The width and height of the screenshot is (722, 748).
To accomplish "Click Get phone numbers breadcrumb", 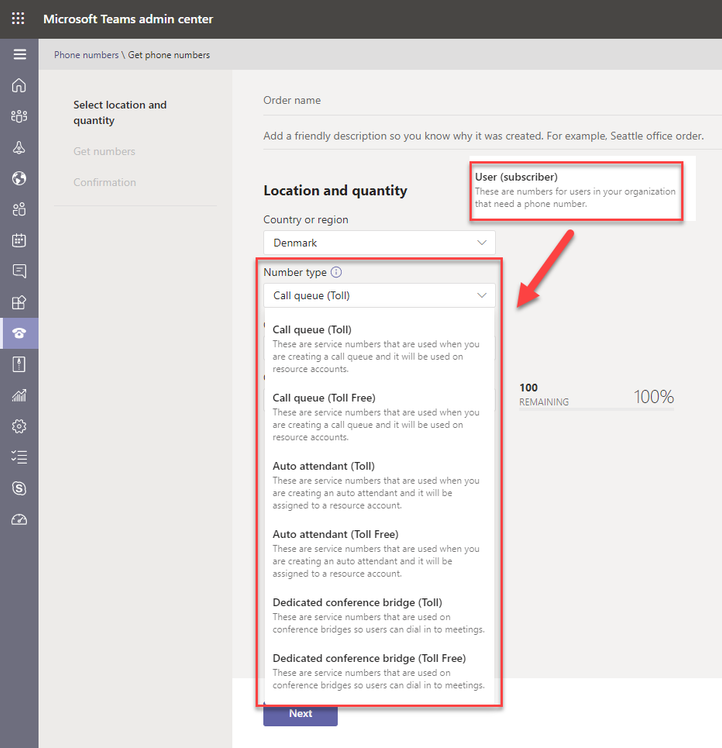I will (x=169, y=55).
